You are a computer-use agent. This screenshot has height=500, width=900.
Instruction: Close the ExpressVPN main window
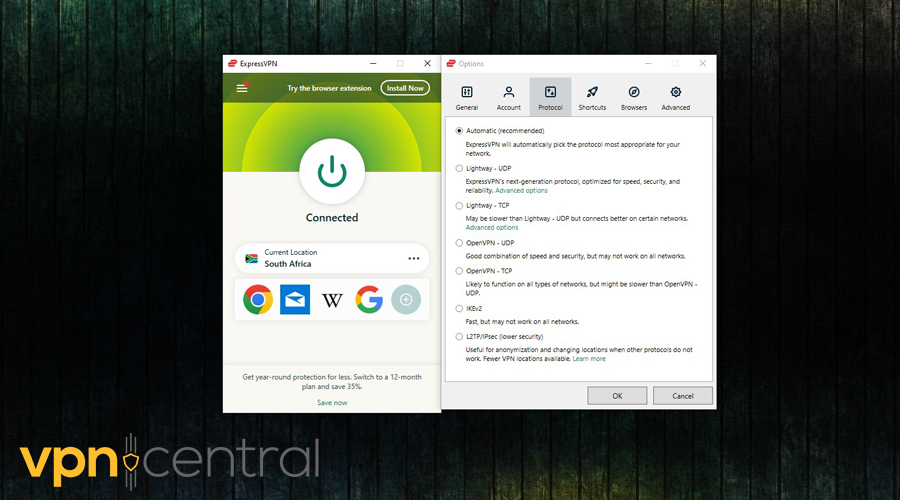click(x=428, y=64)
